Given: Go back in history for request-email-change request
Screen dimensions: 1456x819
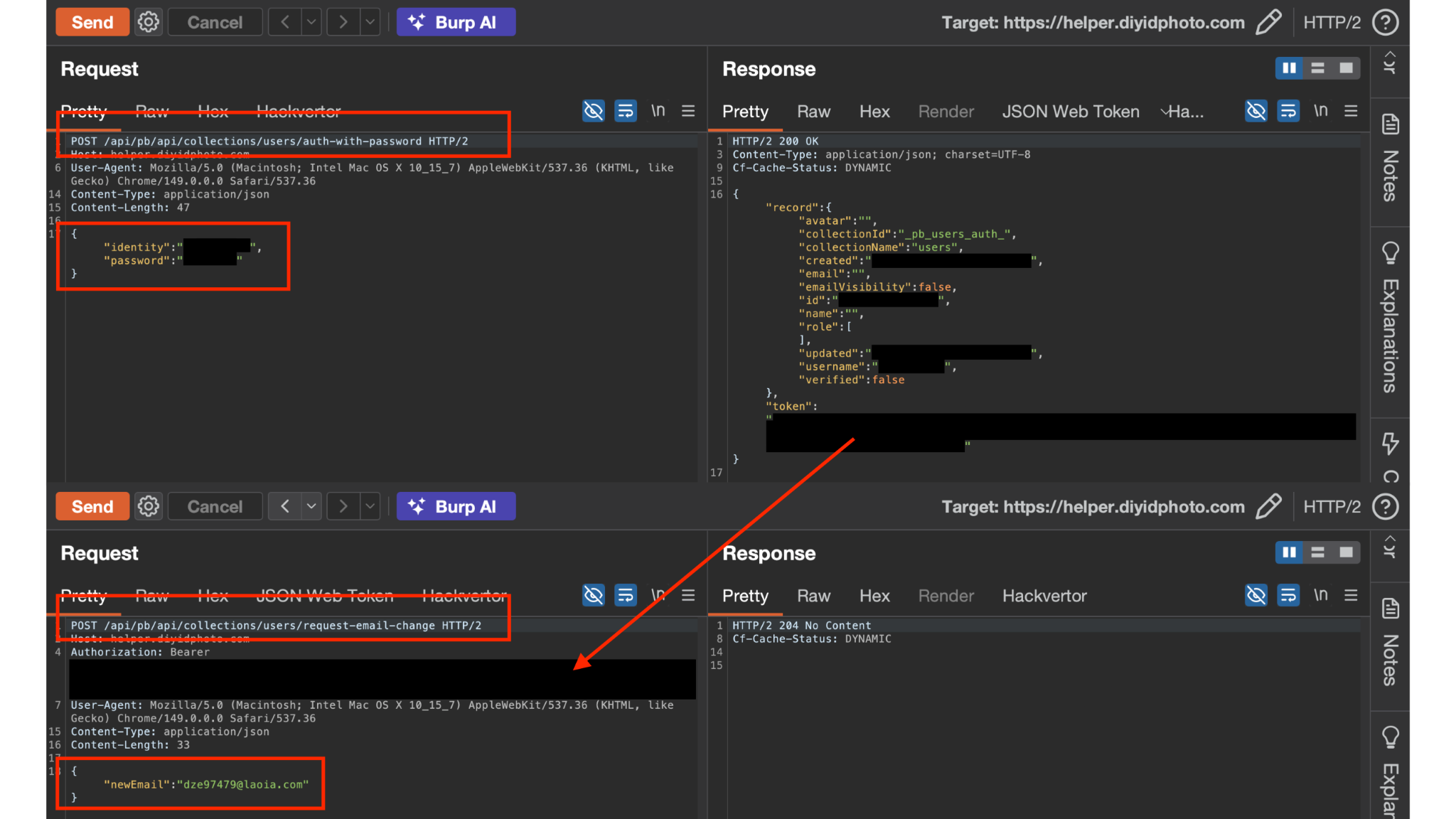Looking at the screenshot, I should pos(285,506).
